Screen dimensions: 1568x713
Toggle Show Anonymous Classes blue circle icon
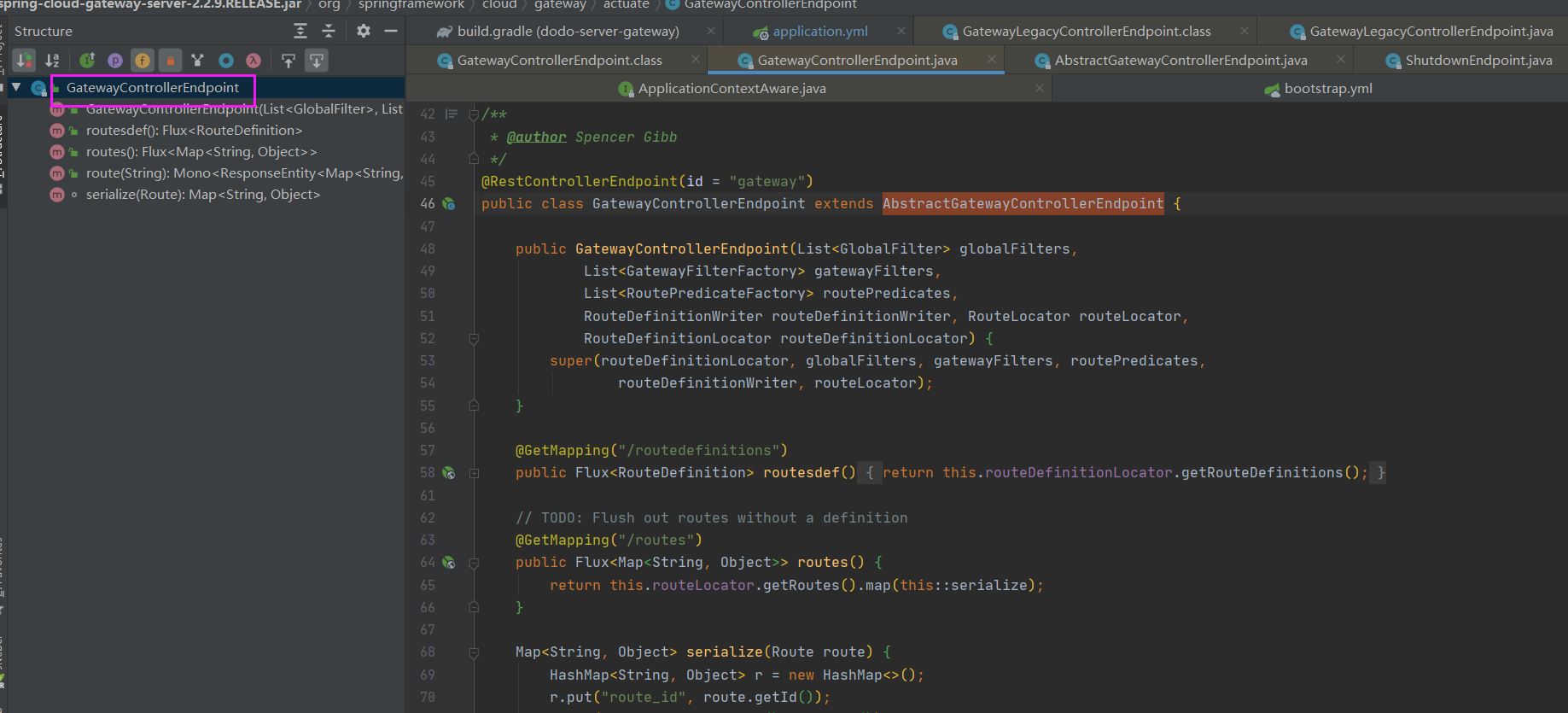coord(225,61)
